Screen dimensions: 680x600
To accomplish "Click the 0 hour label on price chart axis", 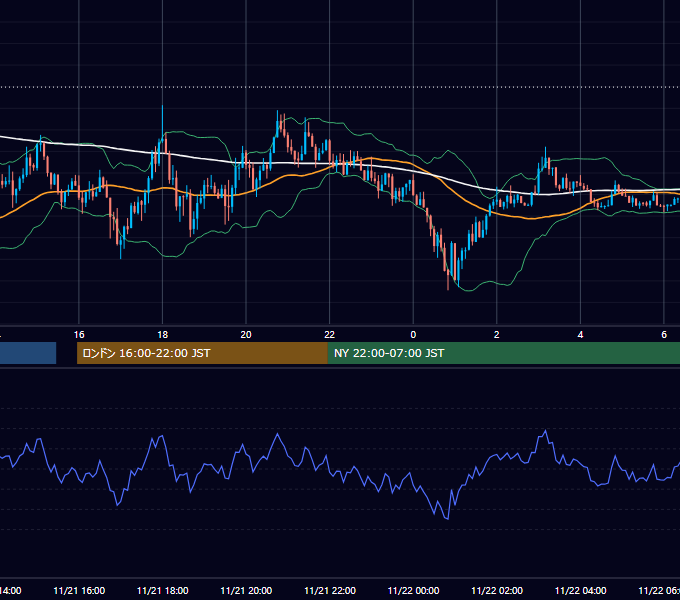I will 413,335.
